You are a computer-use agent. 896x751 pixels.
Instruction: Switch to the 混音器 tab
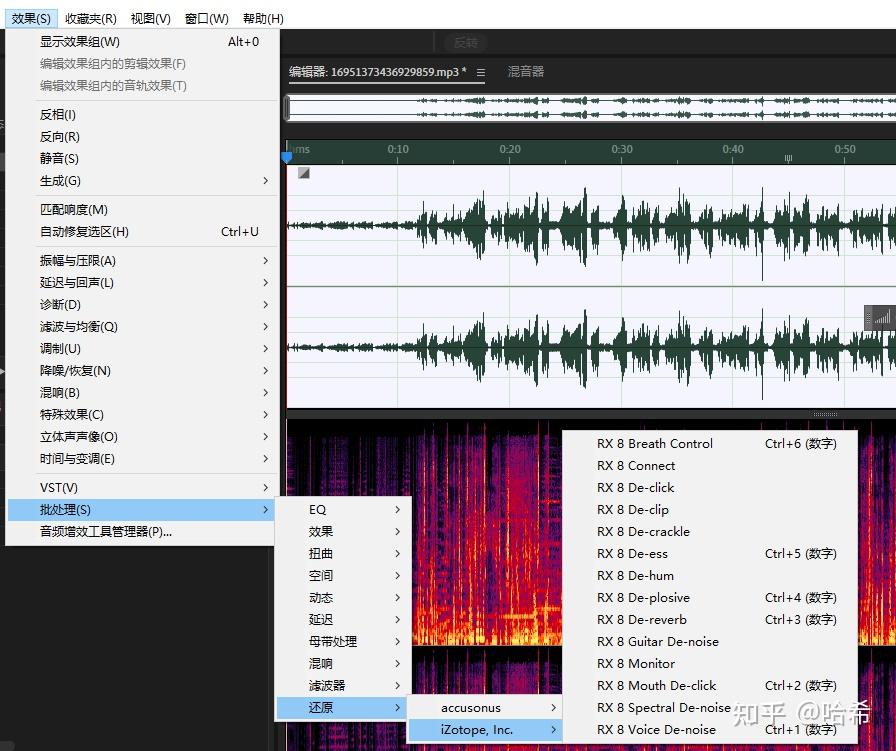525,72
